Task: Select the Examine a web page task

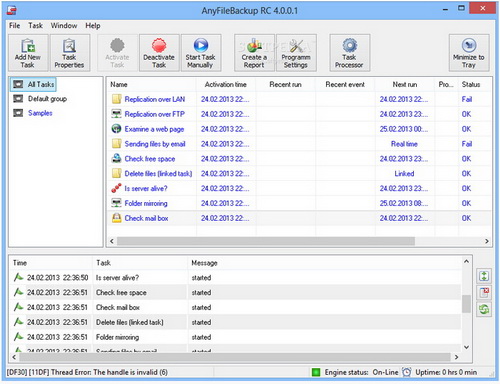Action: (x=154, y=129)
